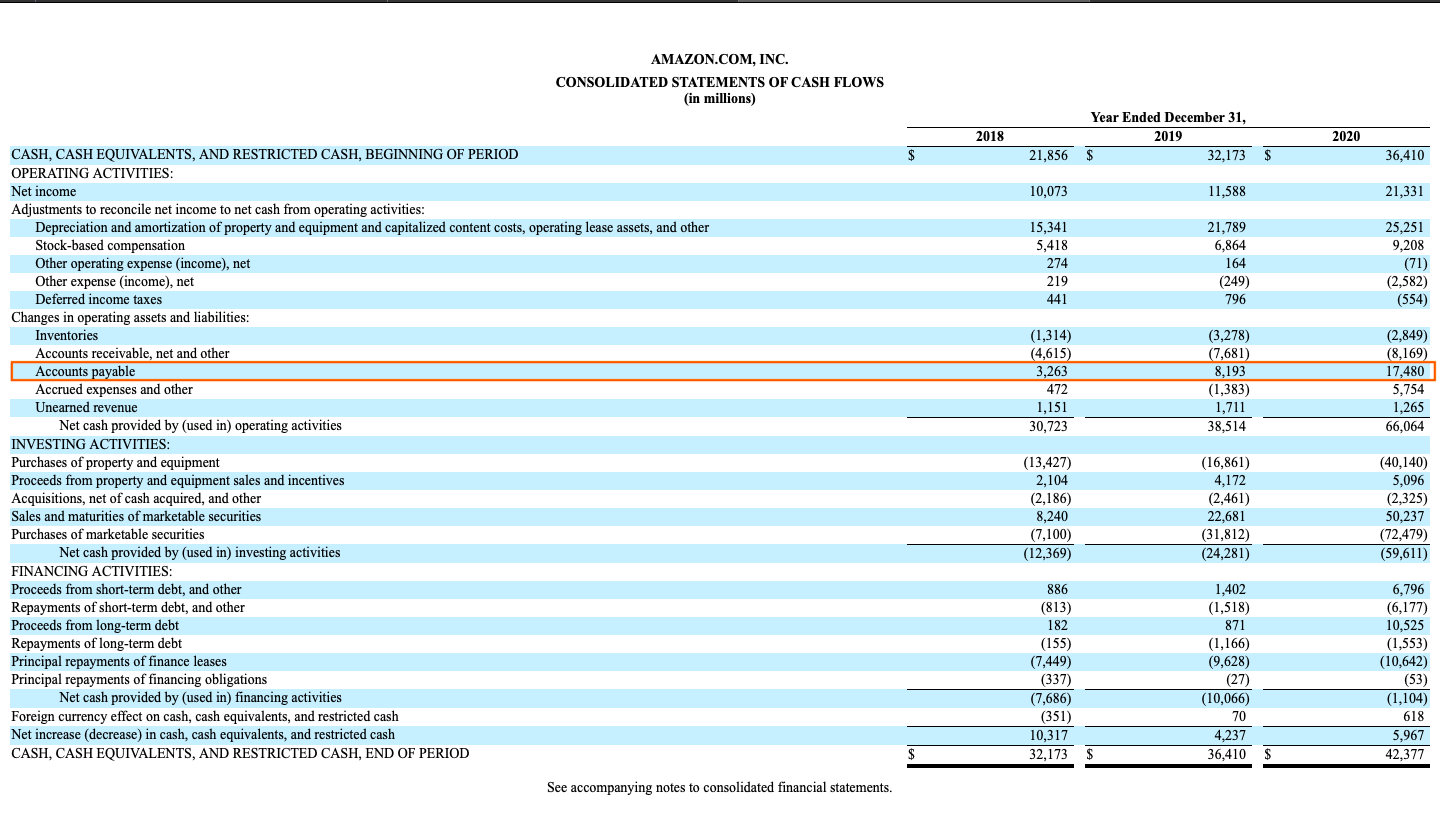Click the accompanying notes footnote text

(x=719, y=788)
